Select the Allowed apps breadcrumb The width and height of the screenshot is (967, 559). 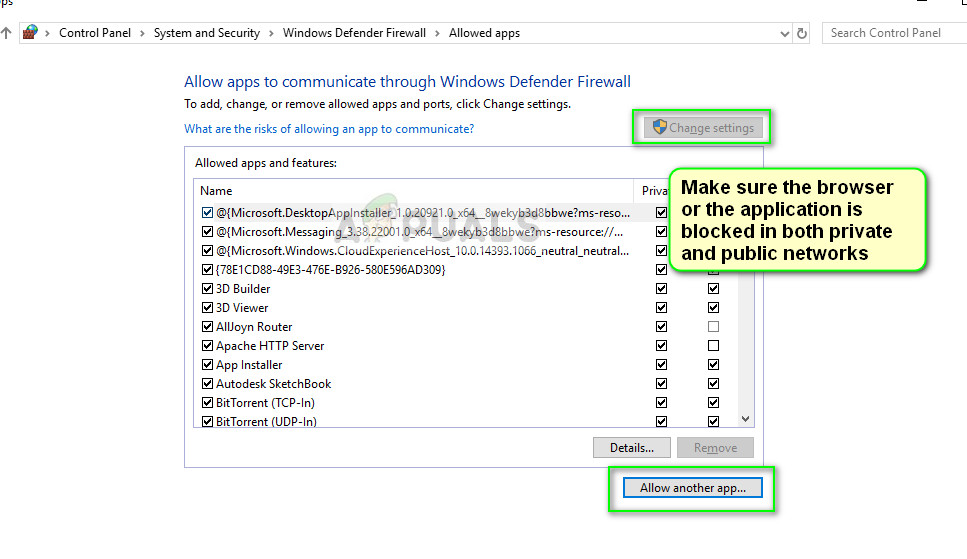[x=484, y=33]
